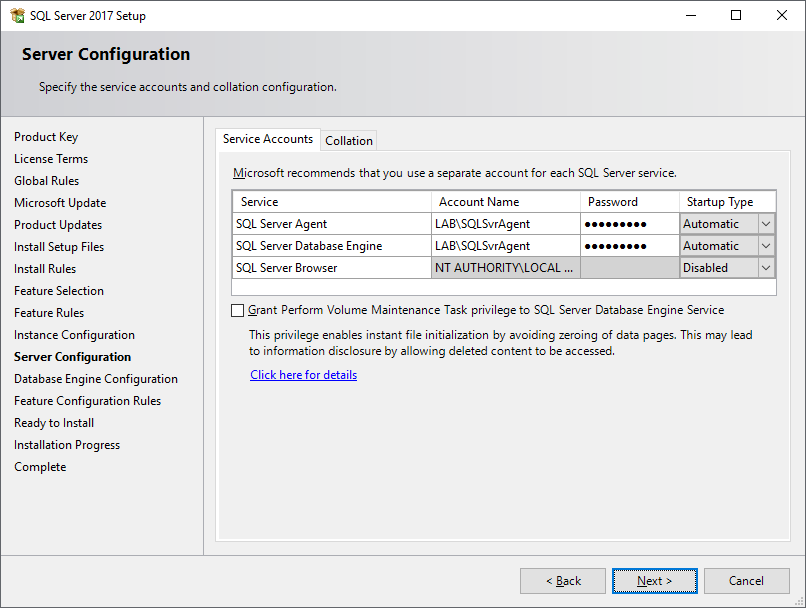The height and width of the screenshot is (608, 806).
Task: Maximize the setup window
Action: (736, 16)
